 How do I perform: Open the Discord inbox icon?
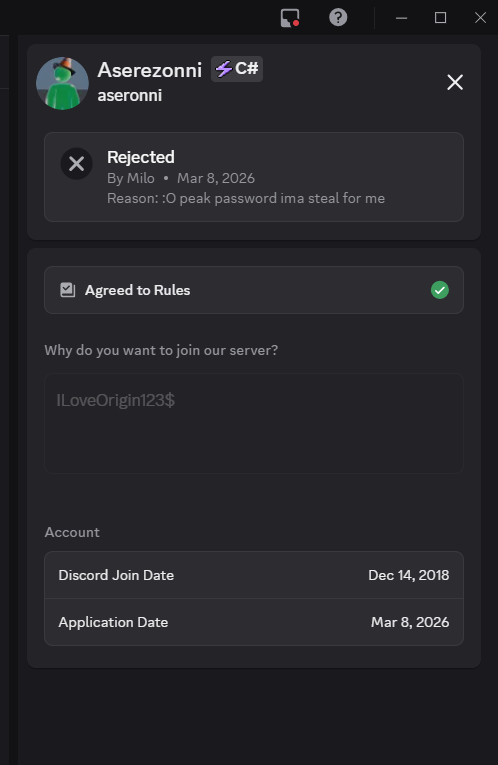290,18
